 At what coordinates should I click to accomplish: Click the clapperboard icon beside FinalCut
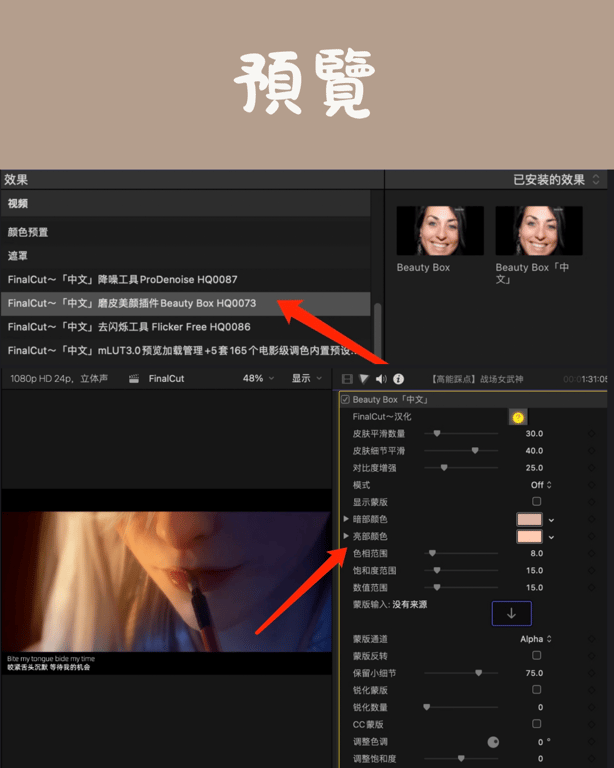[x=134, y=379]
